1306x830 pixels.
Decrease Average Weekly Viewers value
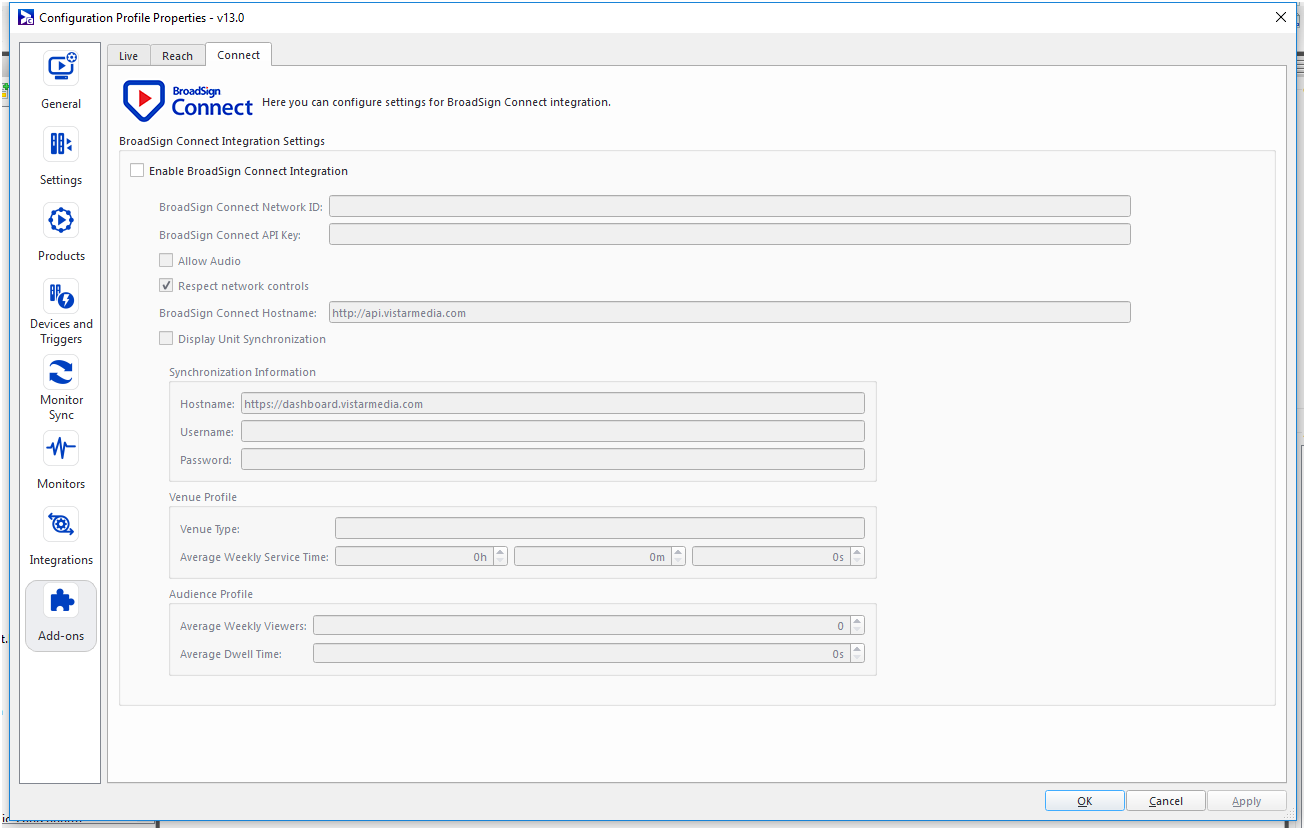[x=857, y=631]
